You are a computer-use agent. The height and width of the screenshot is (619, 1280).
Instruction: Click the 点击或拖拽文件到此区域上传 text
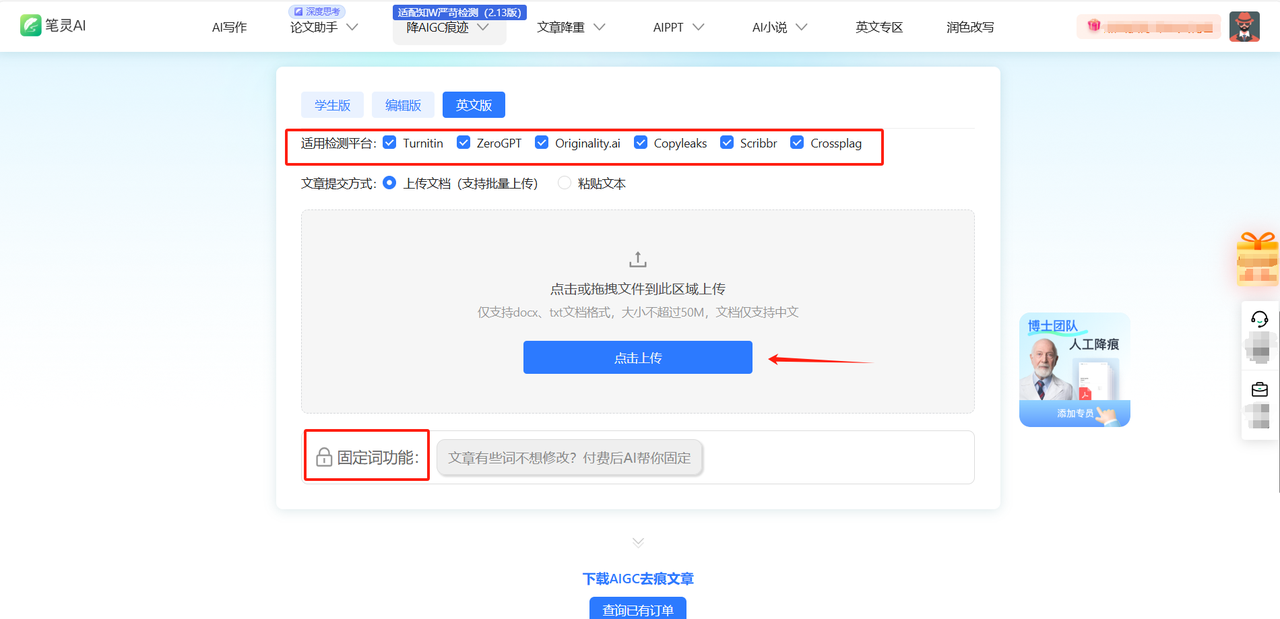click(638, 288)
